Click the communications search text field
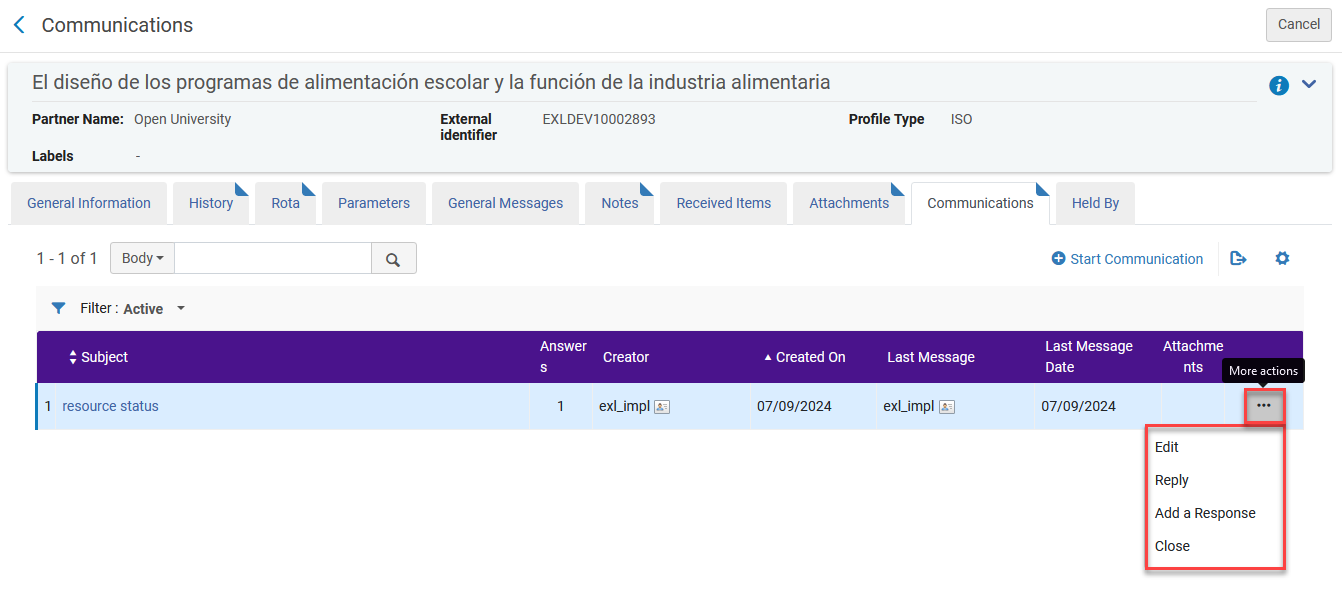Screen dimensions: 1344x594 273,258
